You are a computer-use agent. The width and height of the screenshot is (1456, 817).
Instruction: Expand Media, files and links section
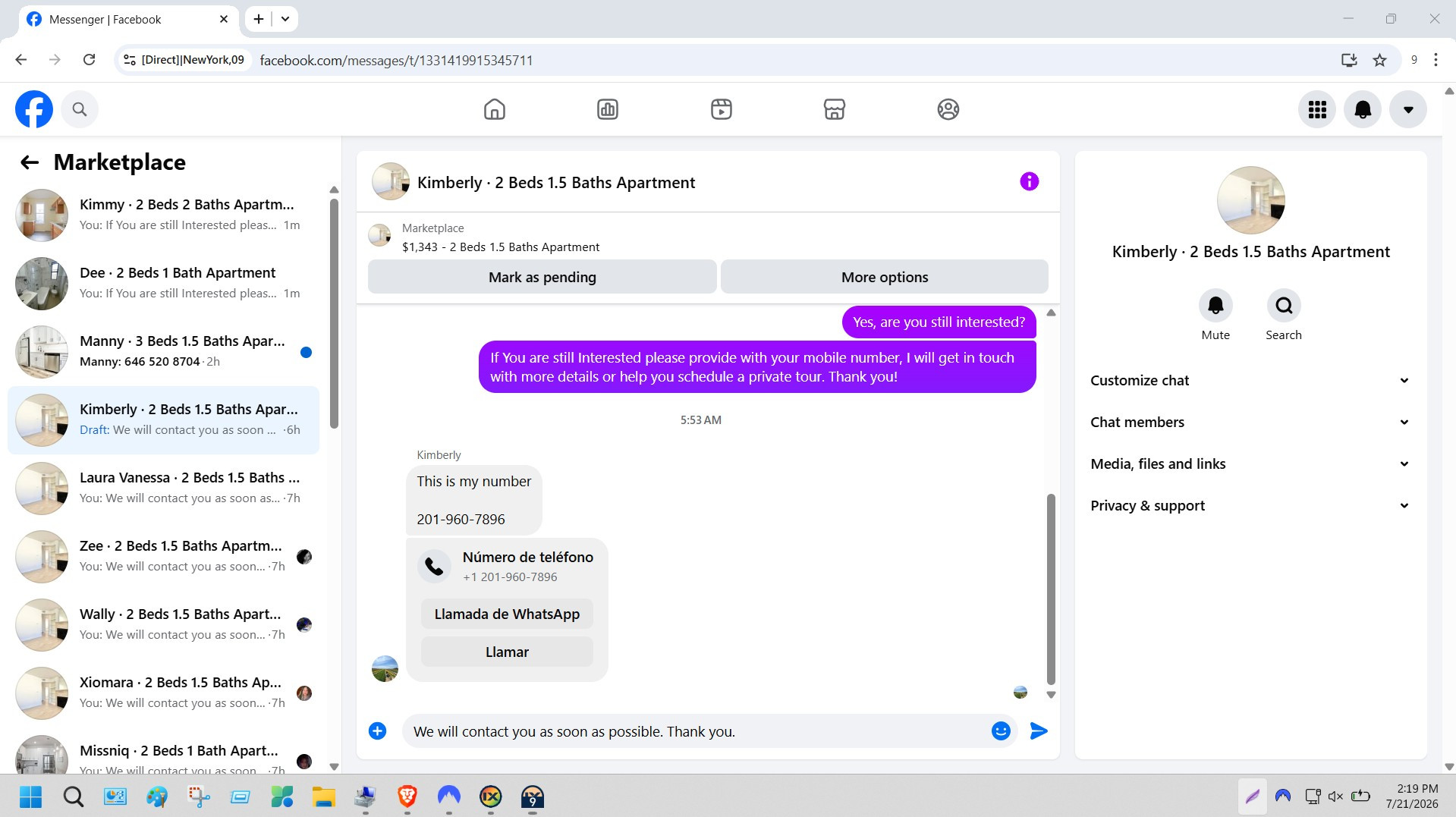(x=1250, y=463)
